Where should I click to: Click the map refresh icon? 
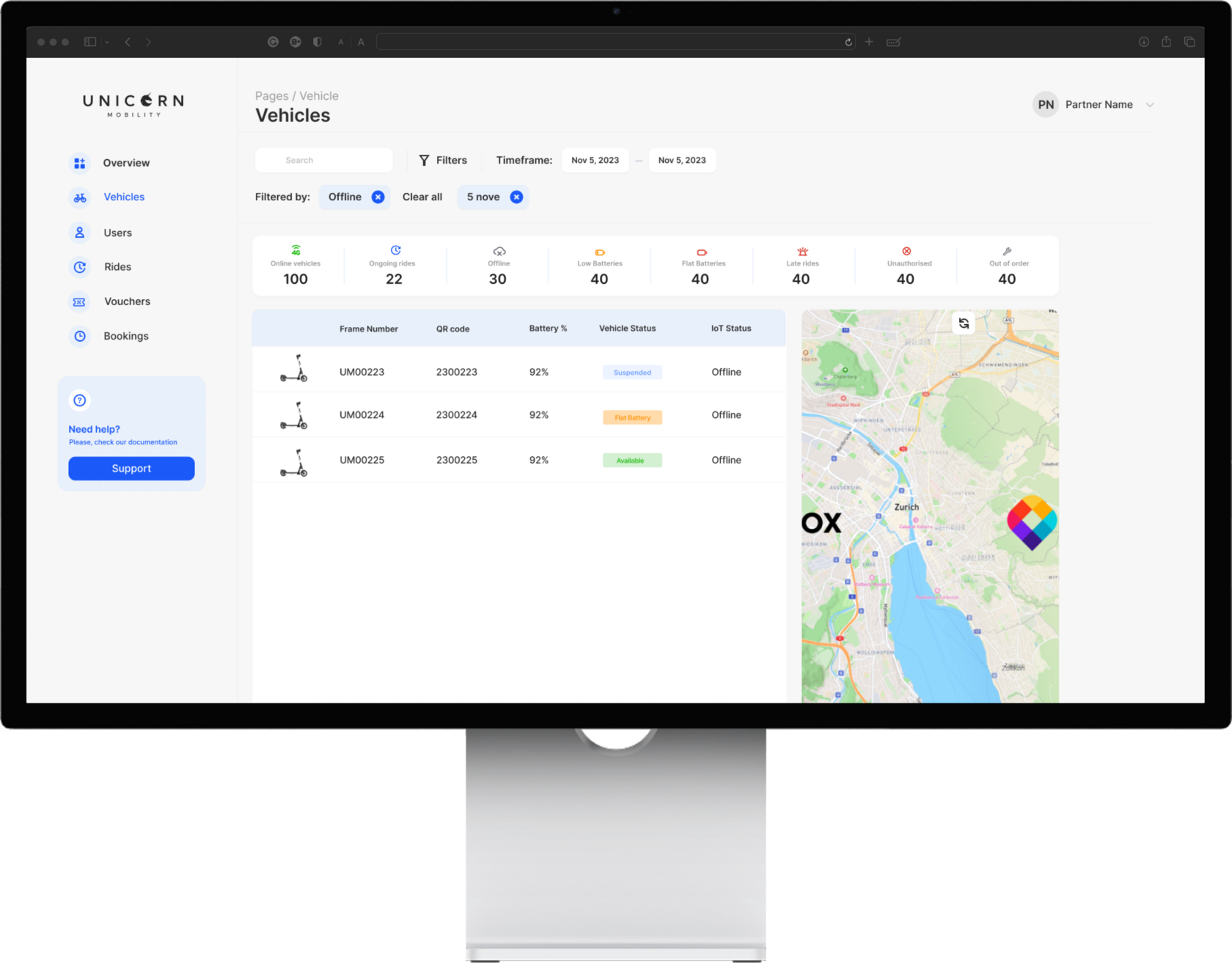coord(964,323)
